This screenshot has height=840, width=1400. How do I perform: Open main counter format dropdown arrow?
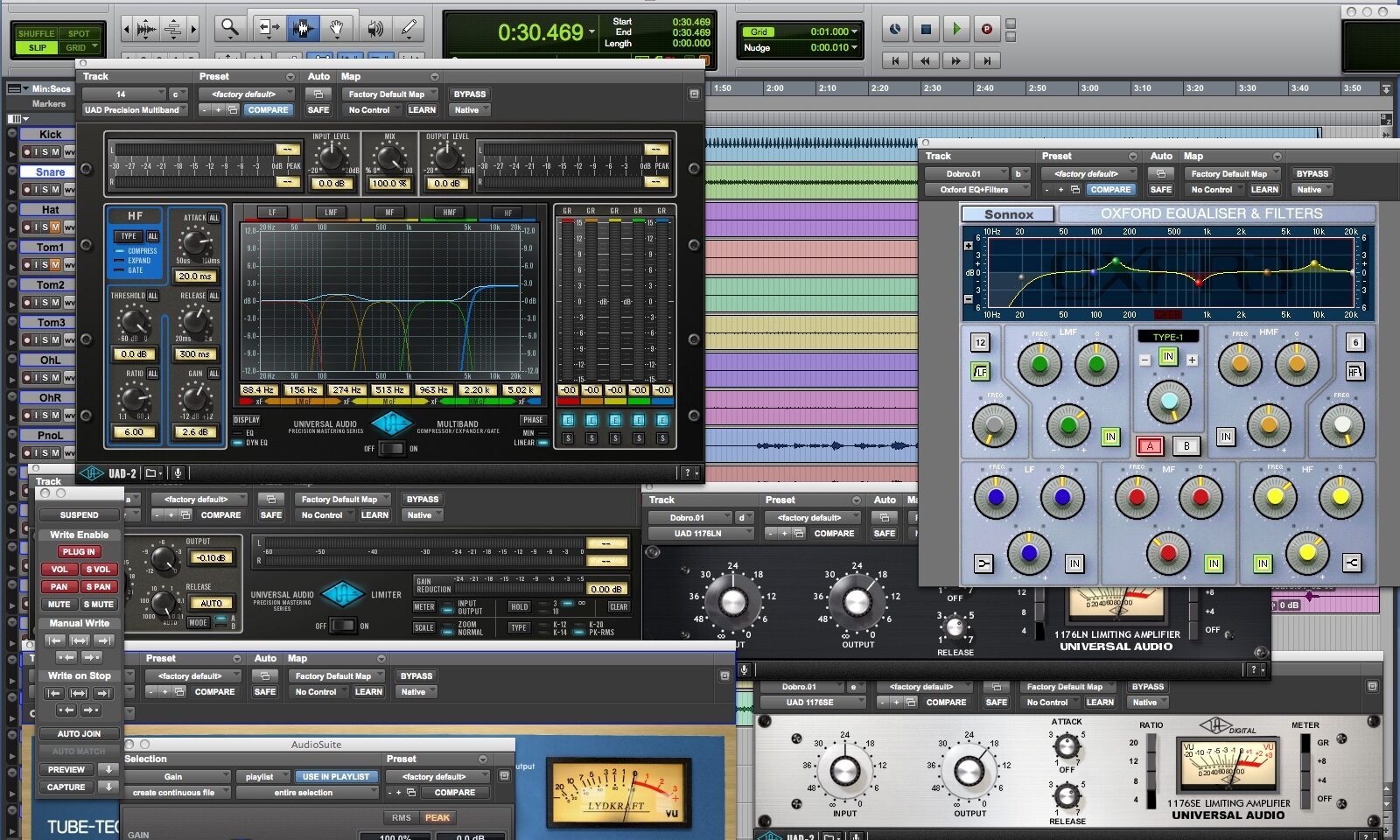[592, 32]
